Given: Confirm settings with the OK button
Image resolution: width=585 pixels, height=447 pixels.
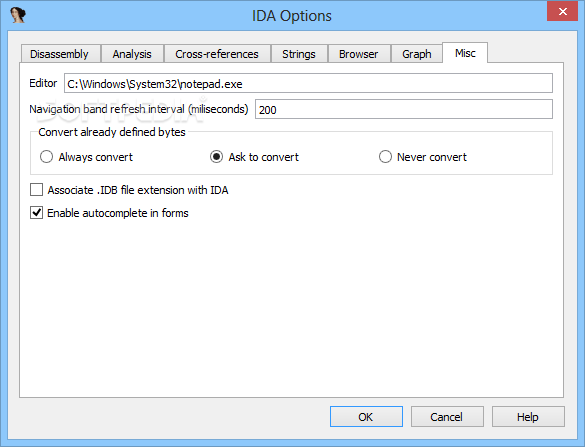Looking at the screenshot, I should point(366,416).
